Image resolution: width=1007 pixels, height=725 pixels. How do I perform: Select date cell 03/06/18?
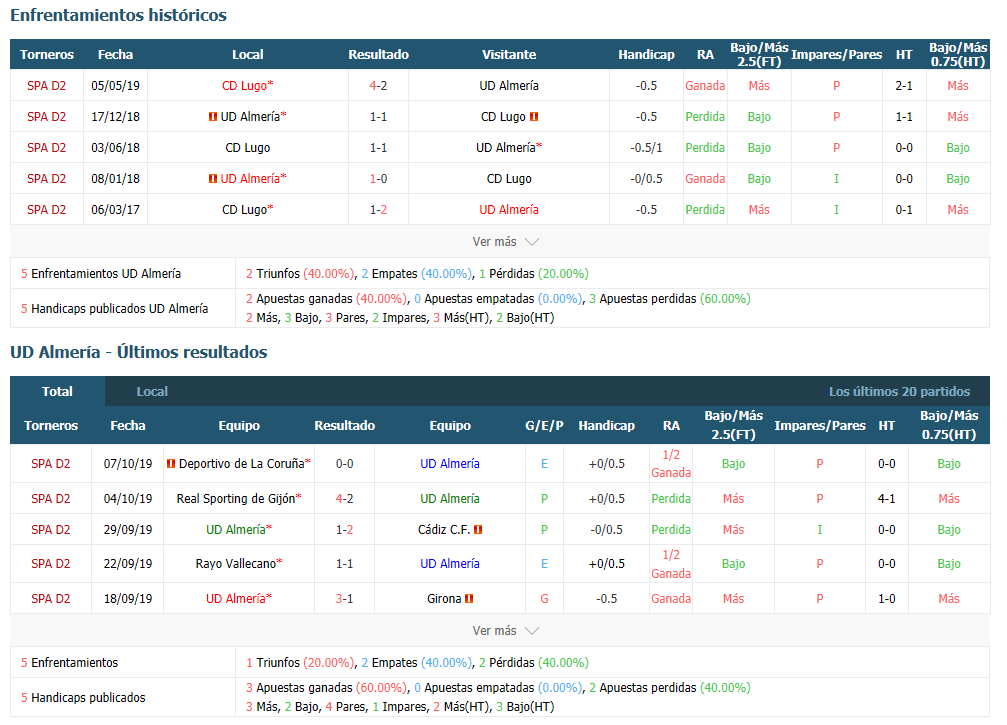116,148
